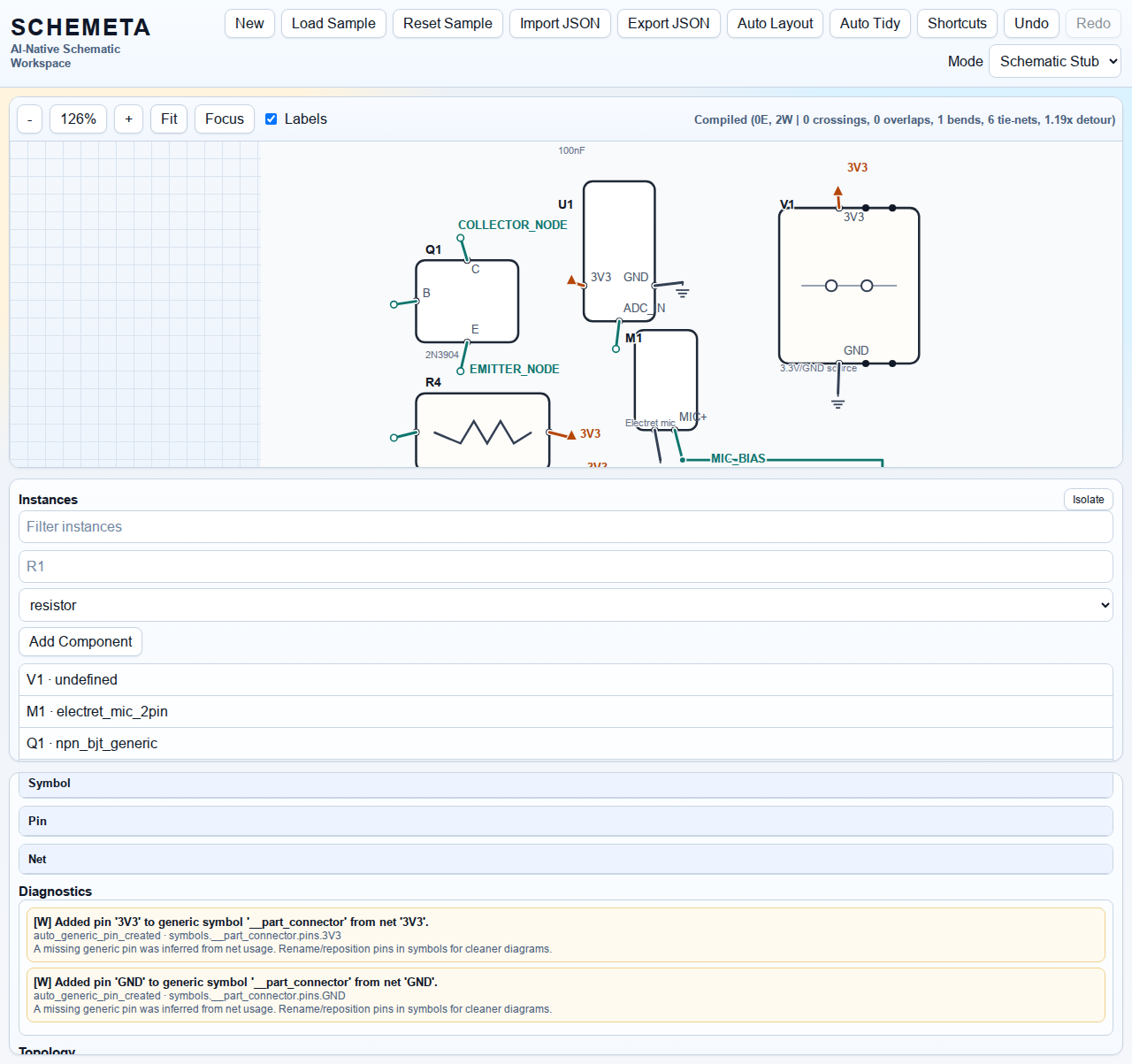
Task: Click the Filter instances field
Action: tap(565, 527)
